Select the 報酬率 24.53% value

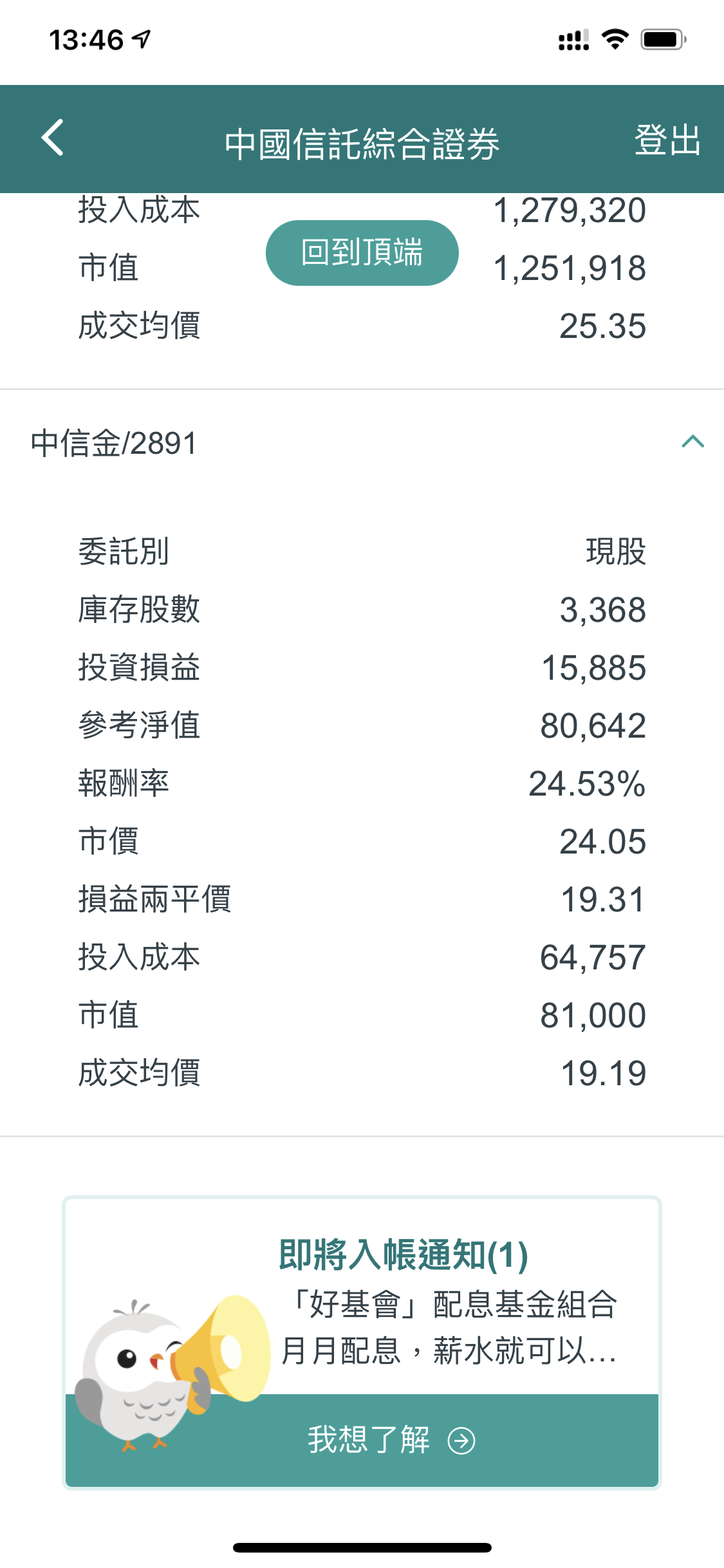tap(586, 783)
